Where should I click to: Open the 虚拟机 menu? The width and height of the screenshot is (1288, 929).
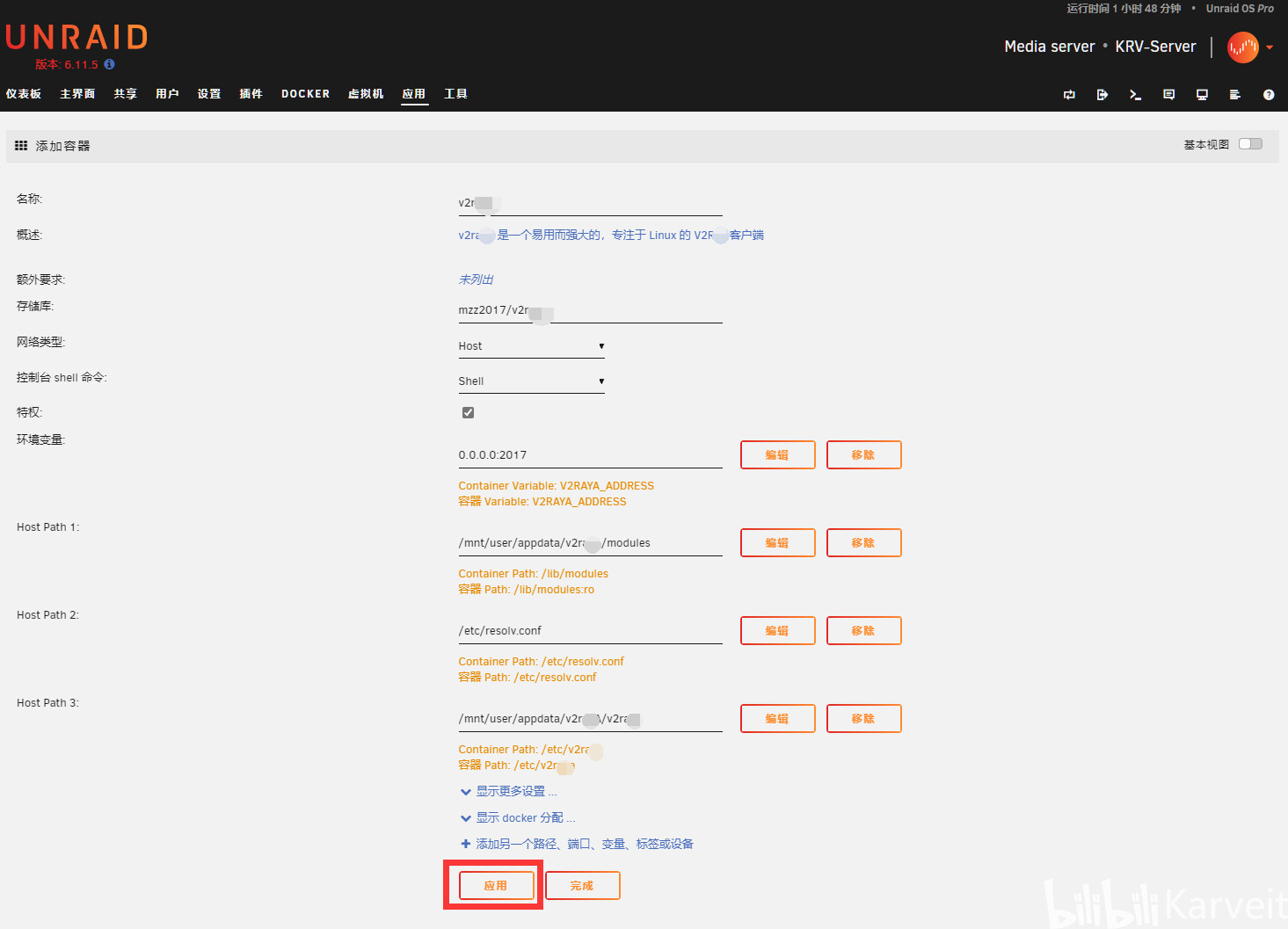click(366, 94)
